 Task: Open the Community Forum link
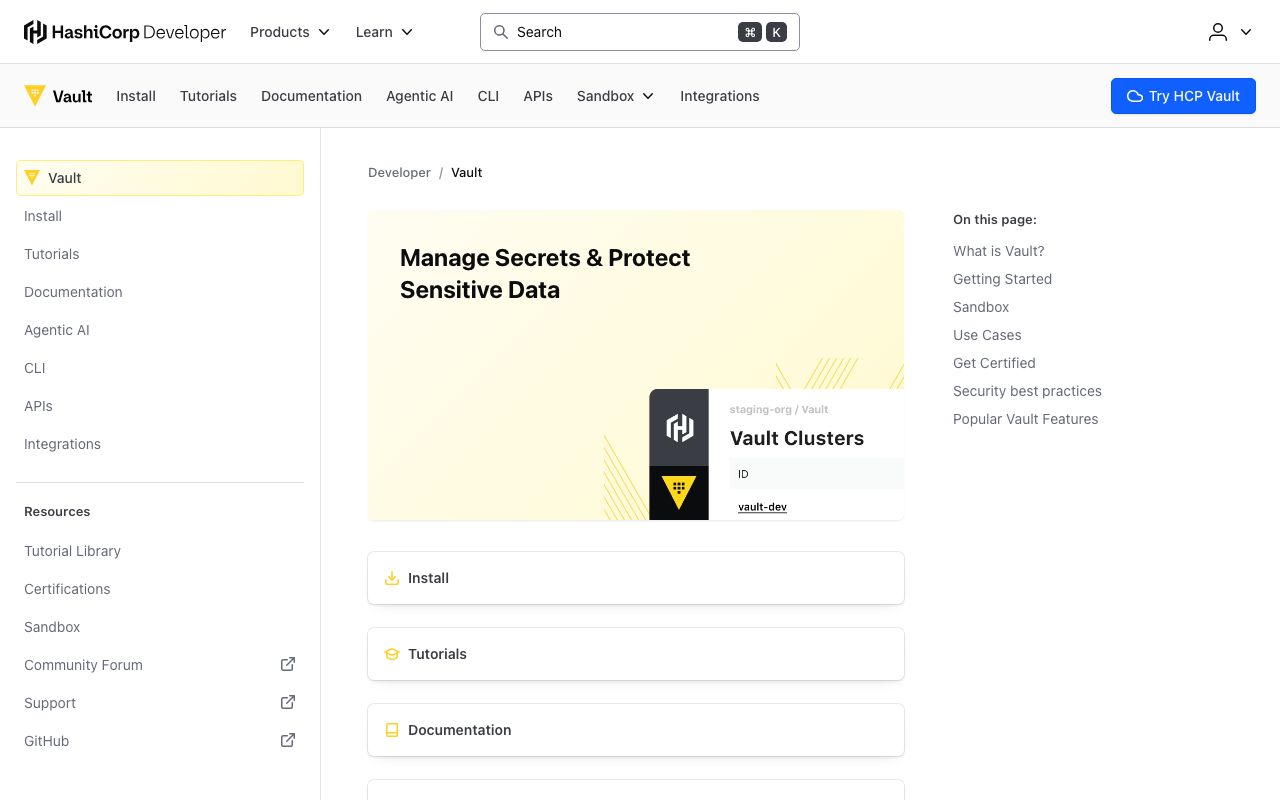[x=160, y=665]
